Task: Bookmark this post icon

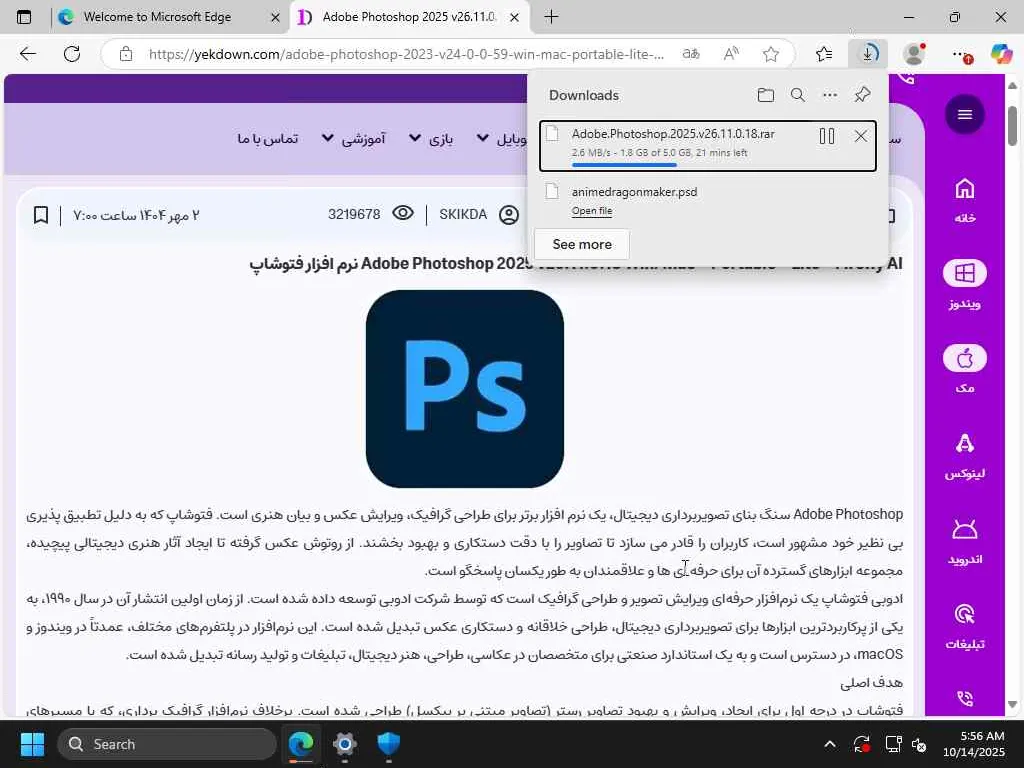Action: [x=40, y=215]
